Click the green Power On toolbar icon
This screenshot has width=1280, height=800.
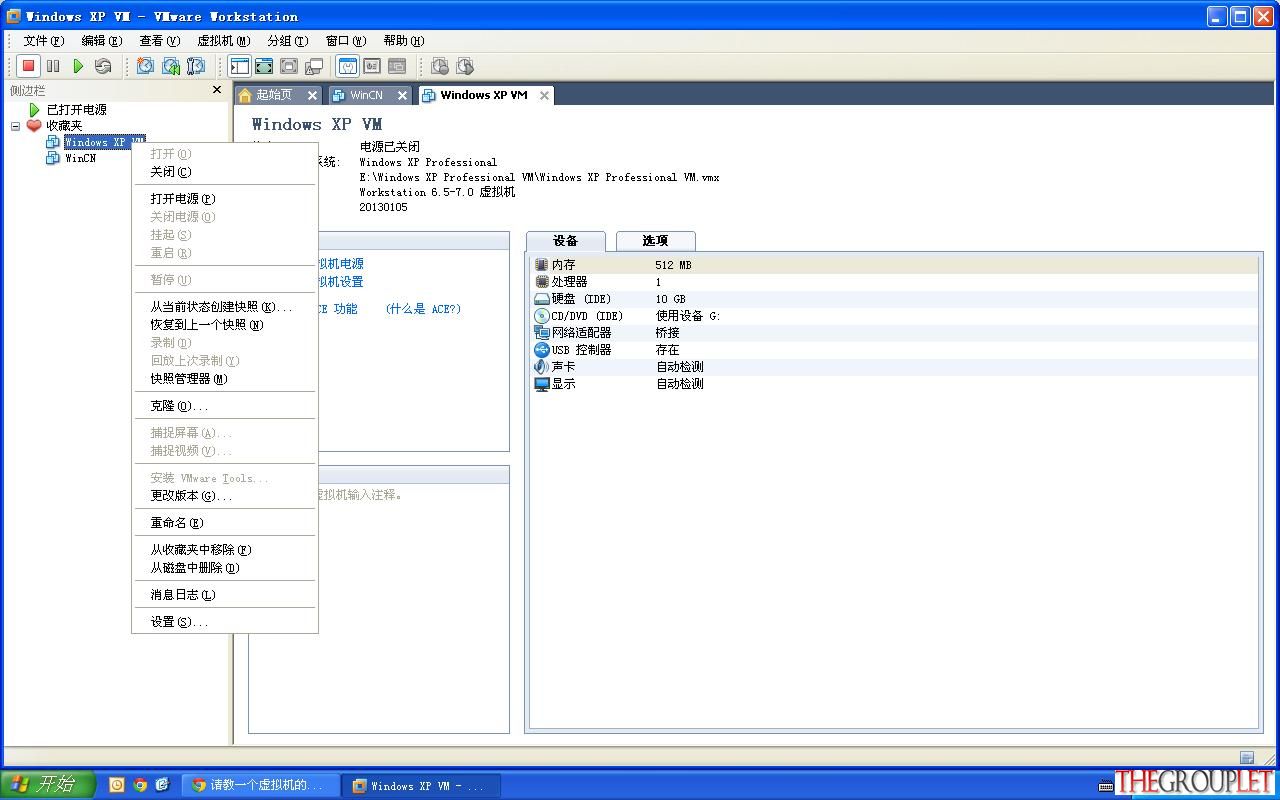click(78, 66)
